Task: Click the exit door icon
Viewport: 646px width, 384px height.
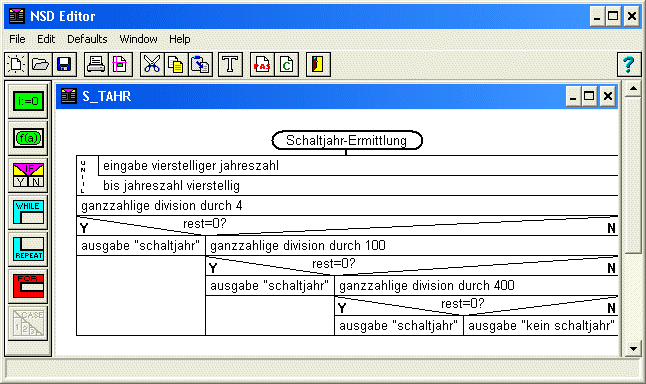Action: [318, 65]
